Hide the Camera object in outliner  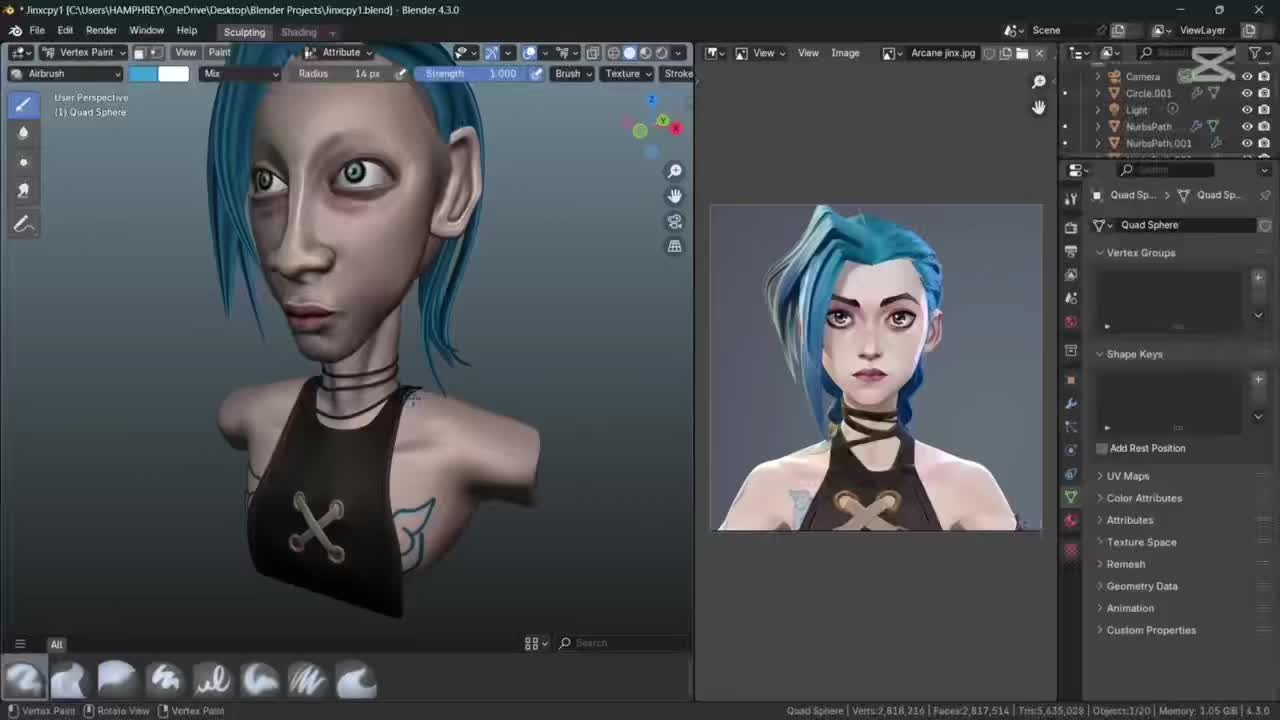pos(1246,77)
